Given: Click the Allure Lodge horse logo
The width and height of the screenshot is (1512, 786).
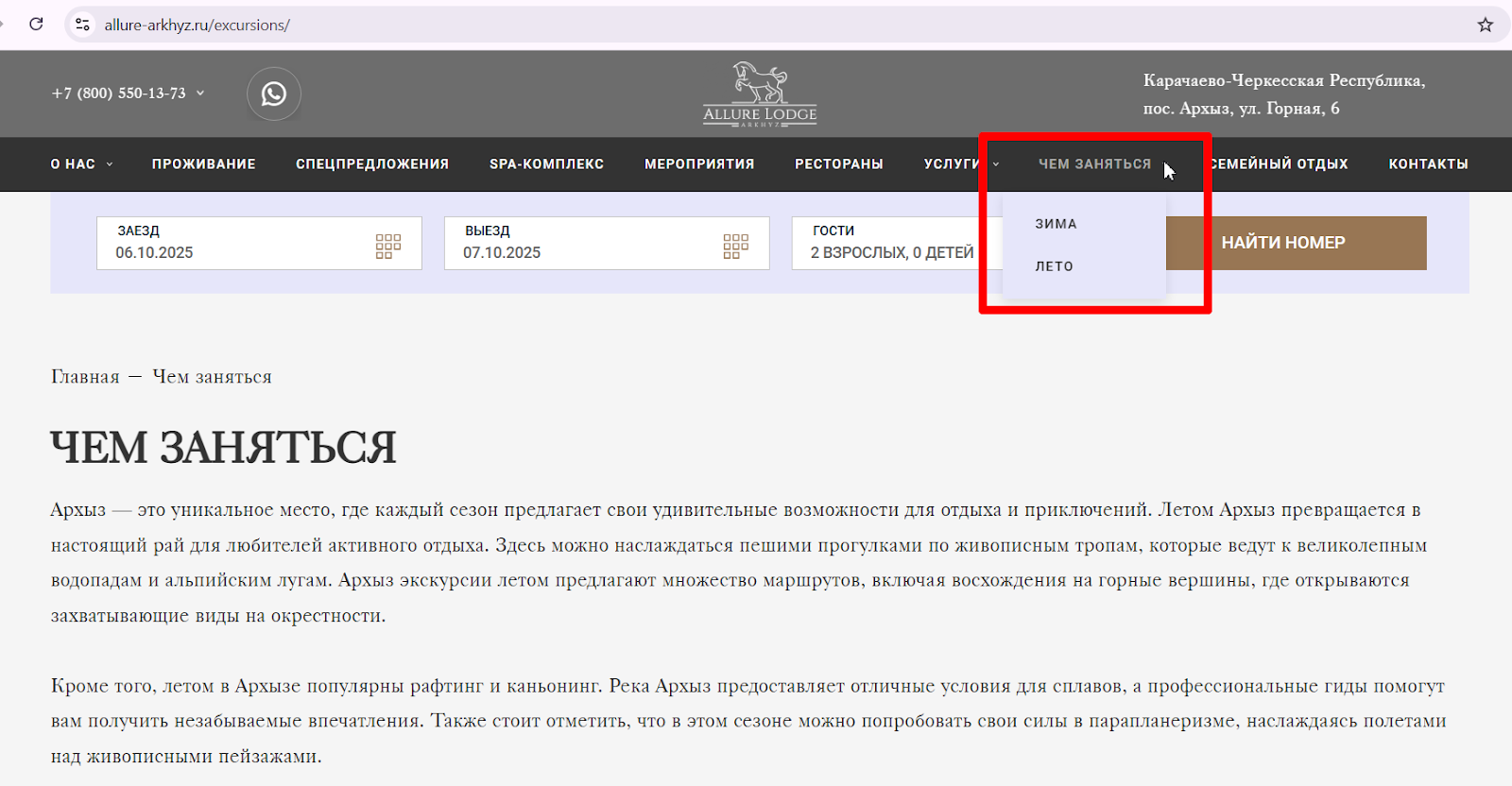Looking at the screenshot, I should tap(760, 94).
